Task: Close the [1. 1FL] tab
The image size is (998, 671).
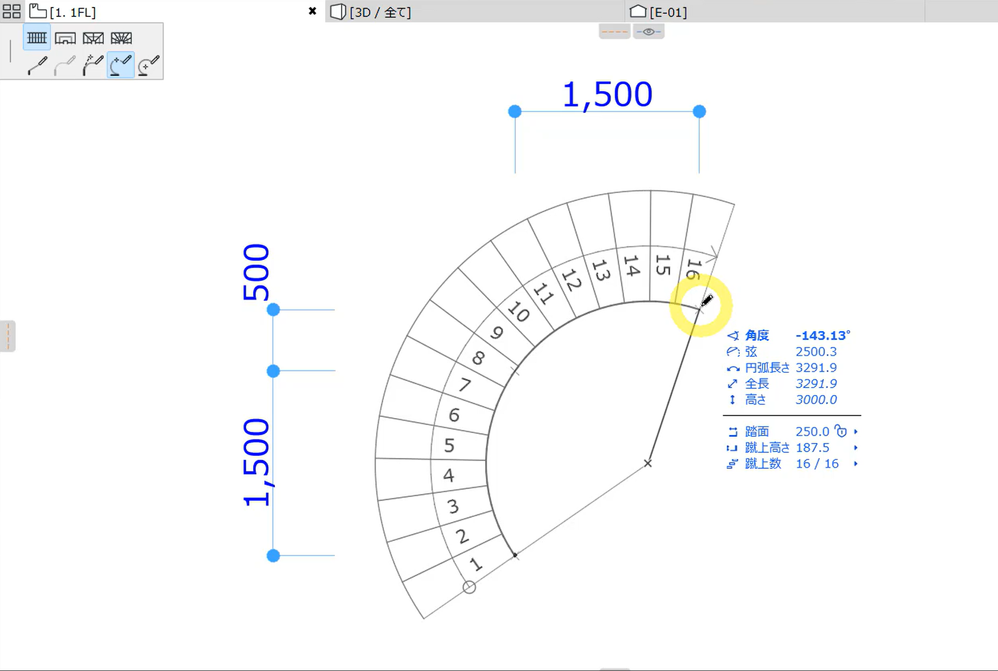Action: pos(313,11)
